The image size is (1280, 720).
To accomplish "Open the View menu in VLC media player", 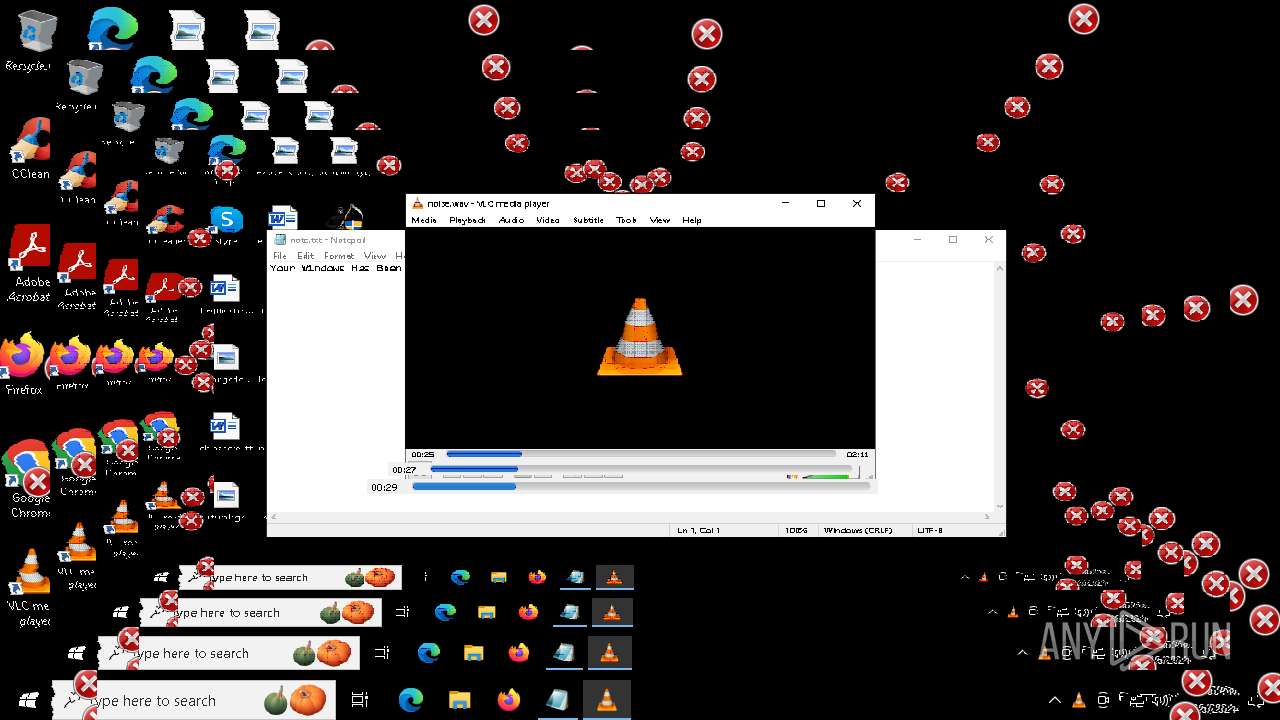I will (x=659, y=220).
